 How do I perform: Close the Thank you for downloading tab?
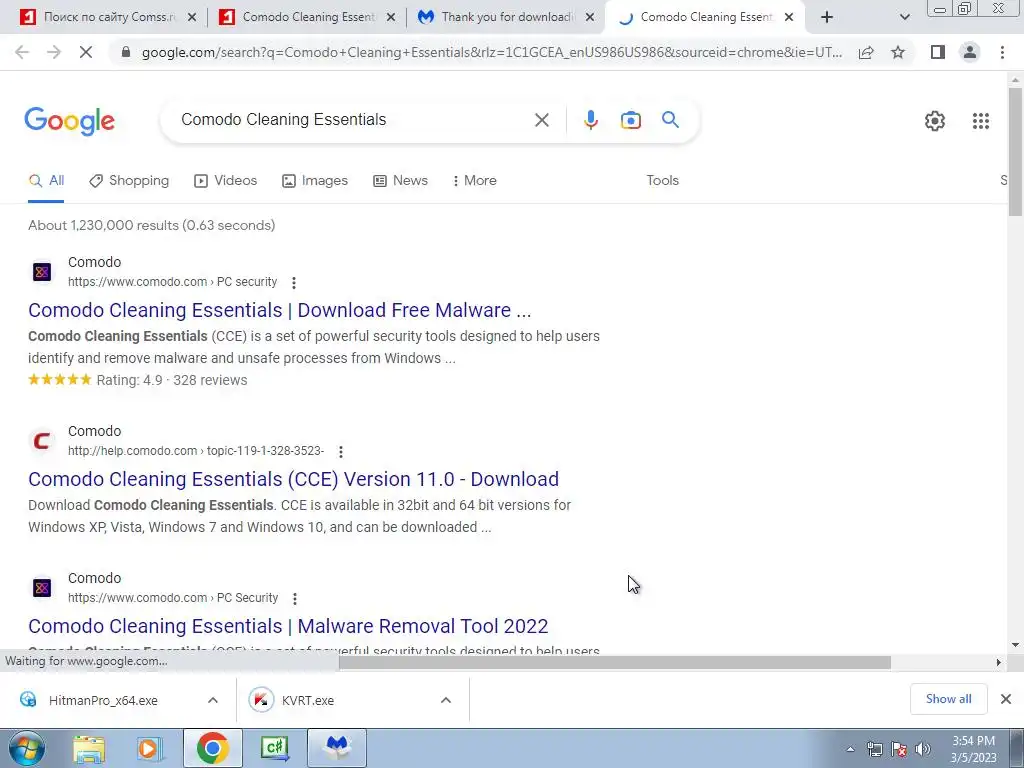tap(590, 18)
